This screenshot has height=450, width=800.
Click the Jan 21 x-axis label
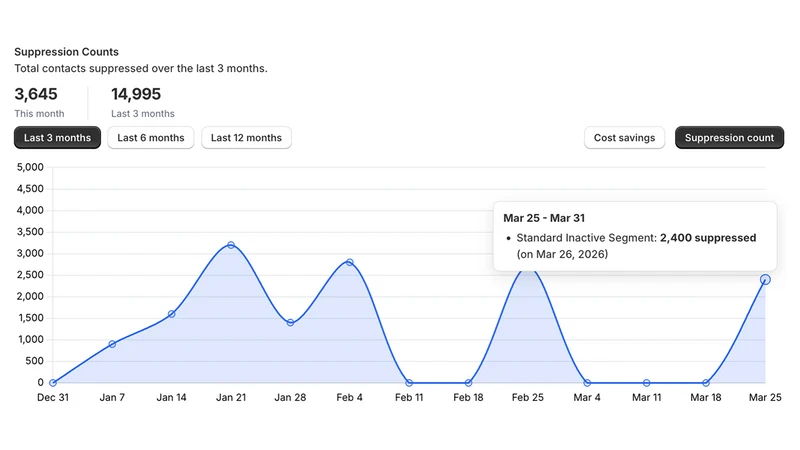[231, 397]
